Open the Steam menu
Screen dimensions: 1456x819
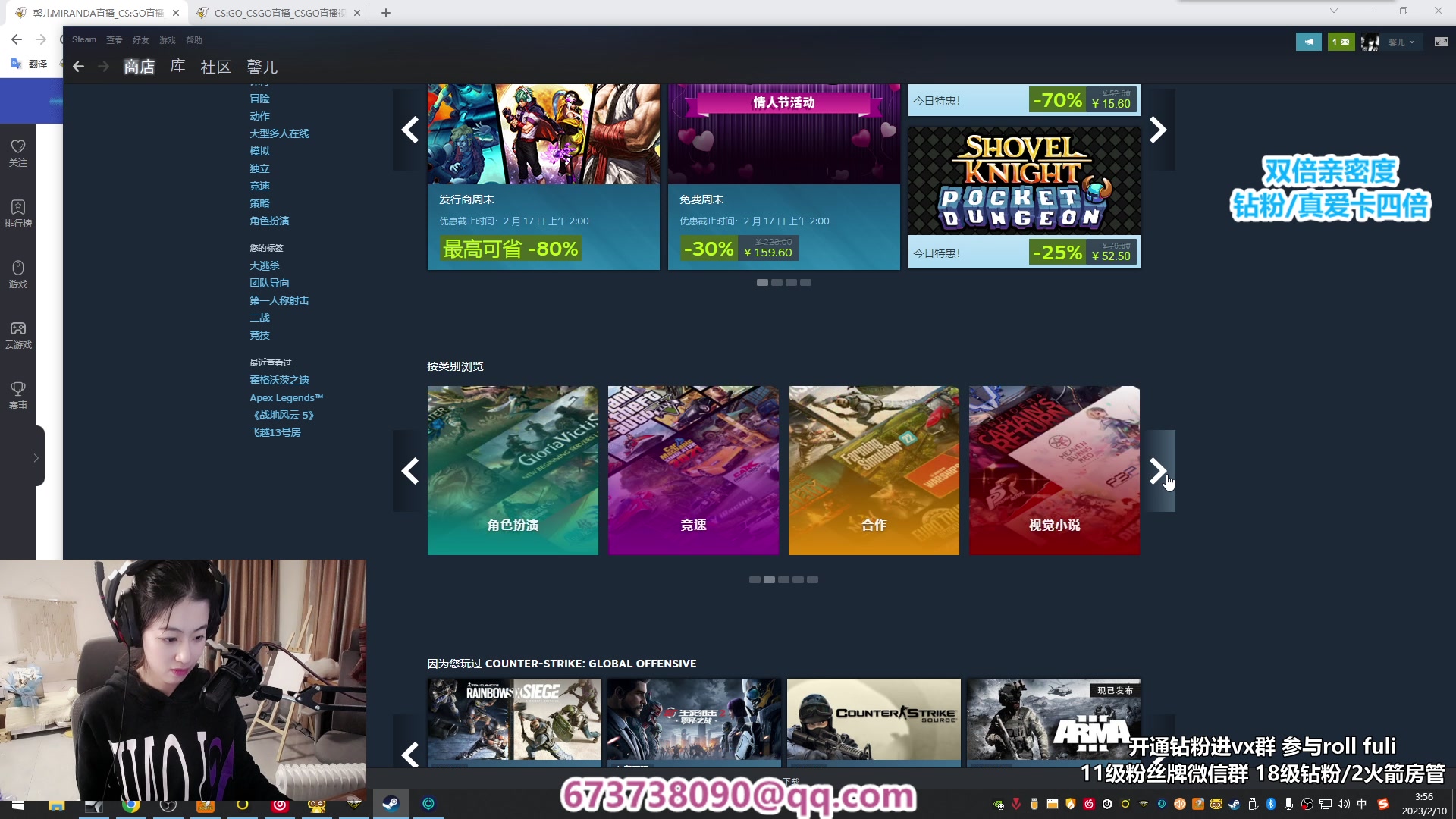tap(84, 39)
